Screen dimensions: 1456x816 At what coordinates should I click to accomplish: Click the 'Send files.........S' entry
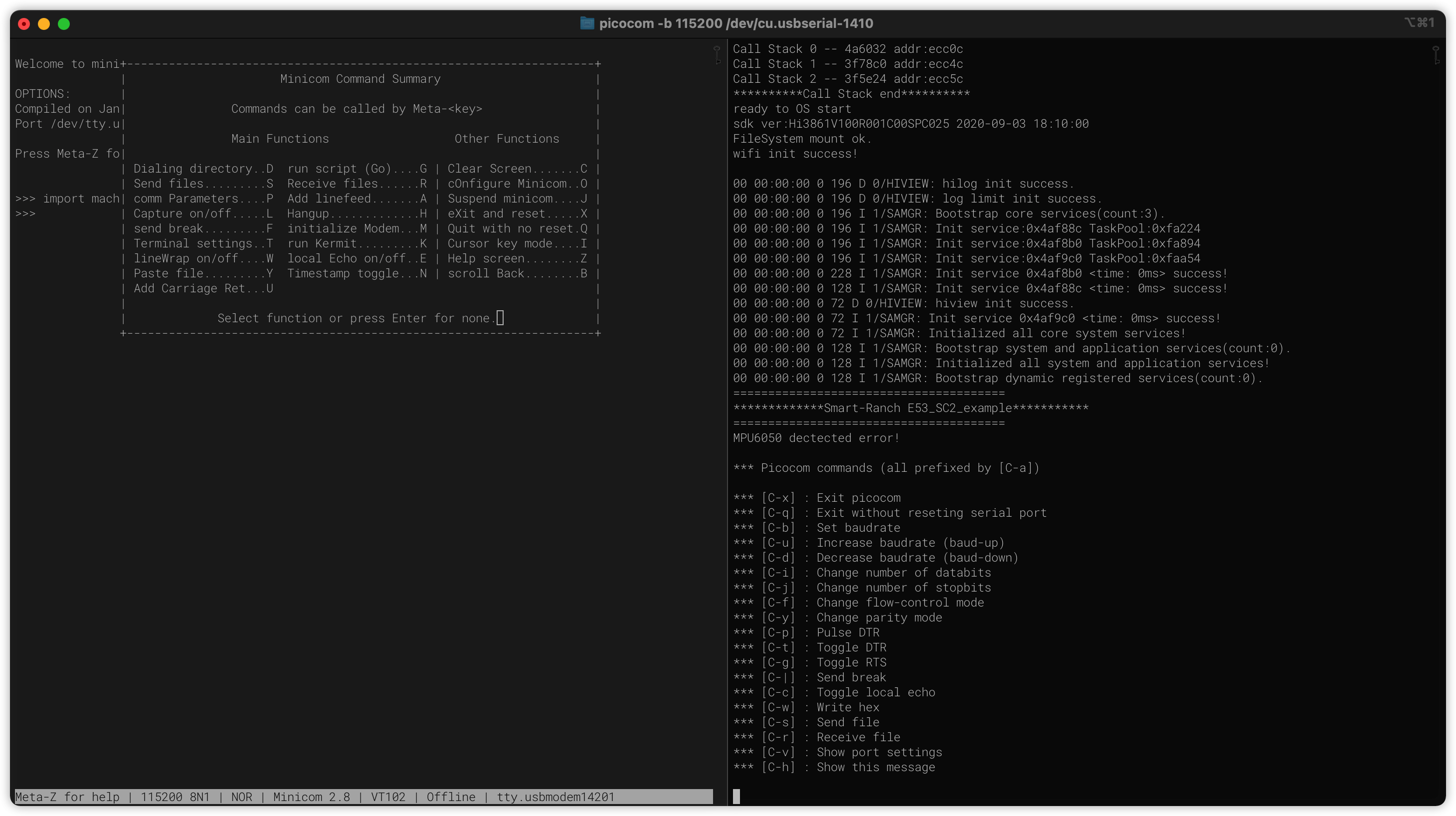click(203, 183)
